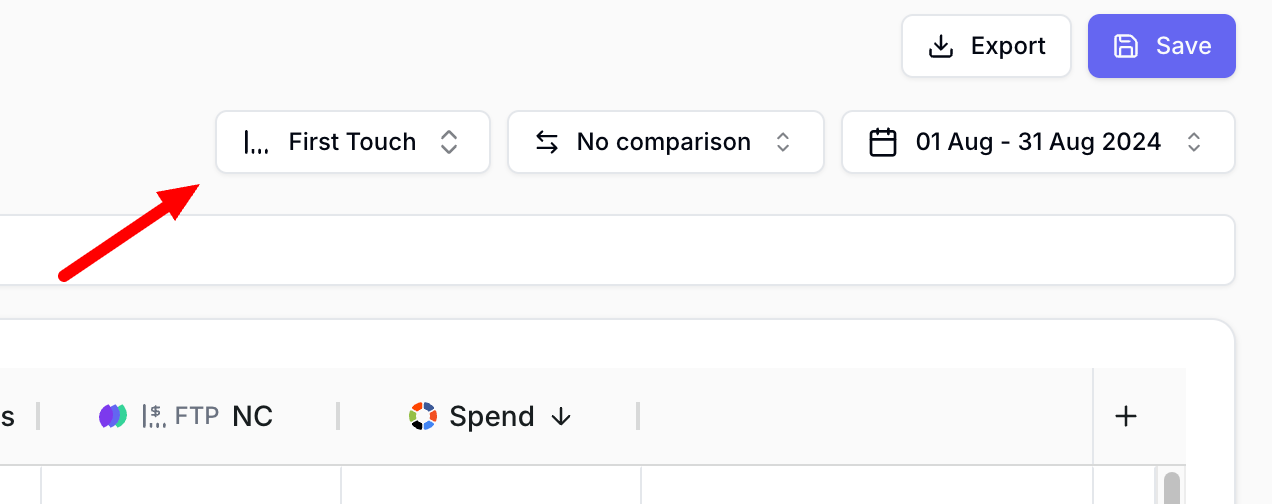Open the 01 Aug - 31 Aug 2024 date picker
The width and height of the screenshot is (1272, 504).
(x=1038, y=142)
